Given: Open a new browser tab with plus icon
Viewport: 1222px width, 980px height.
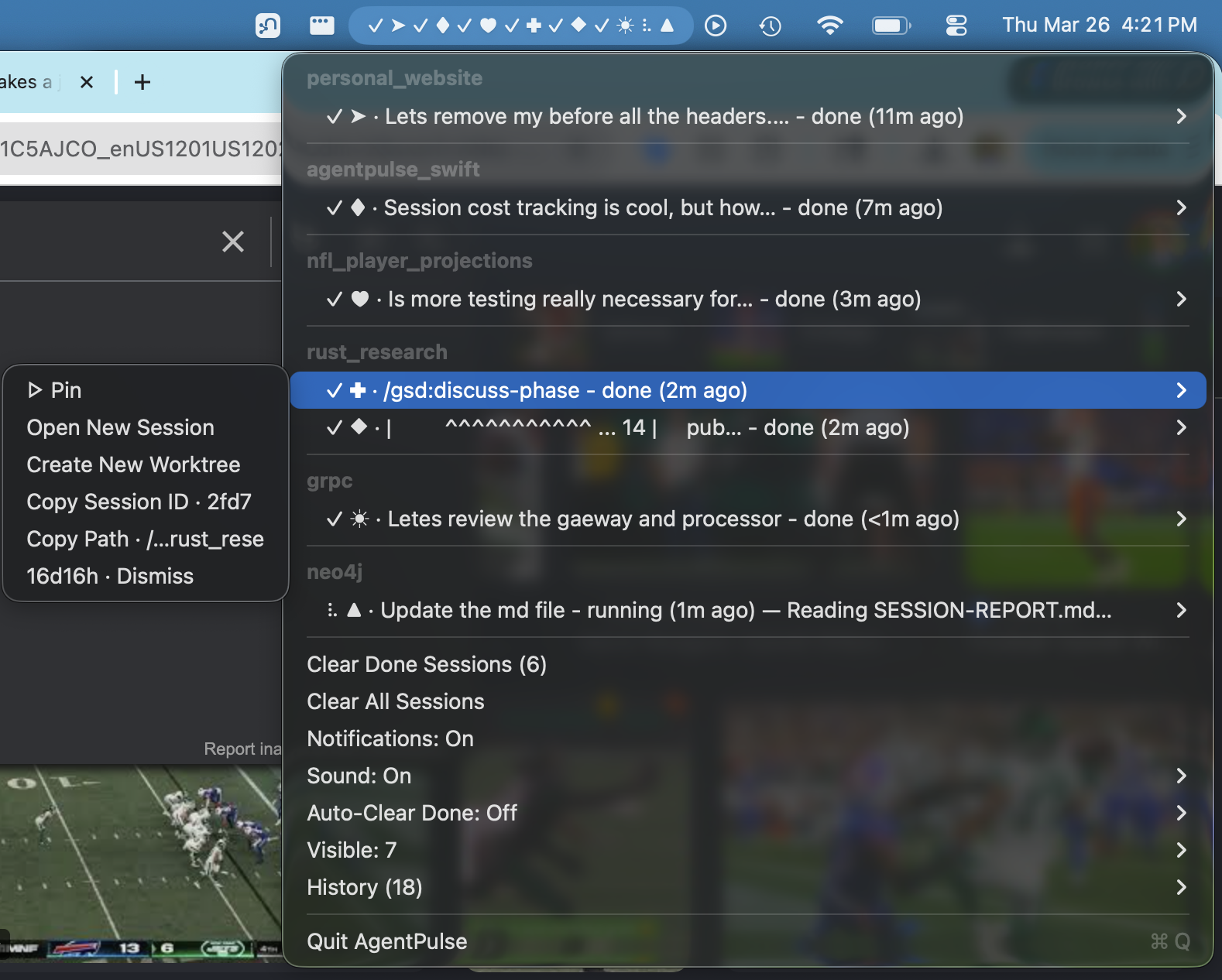Looking at the screenshot, I should pos(142,82).
